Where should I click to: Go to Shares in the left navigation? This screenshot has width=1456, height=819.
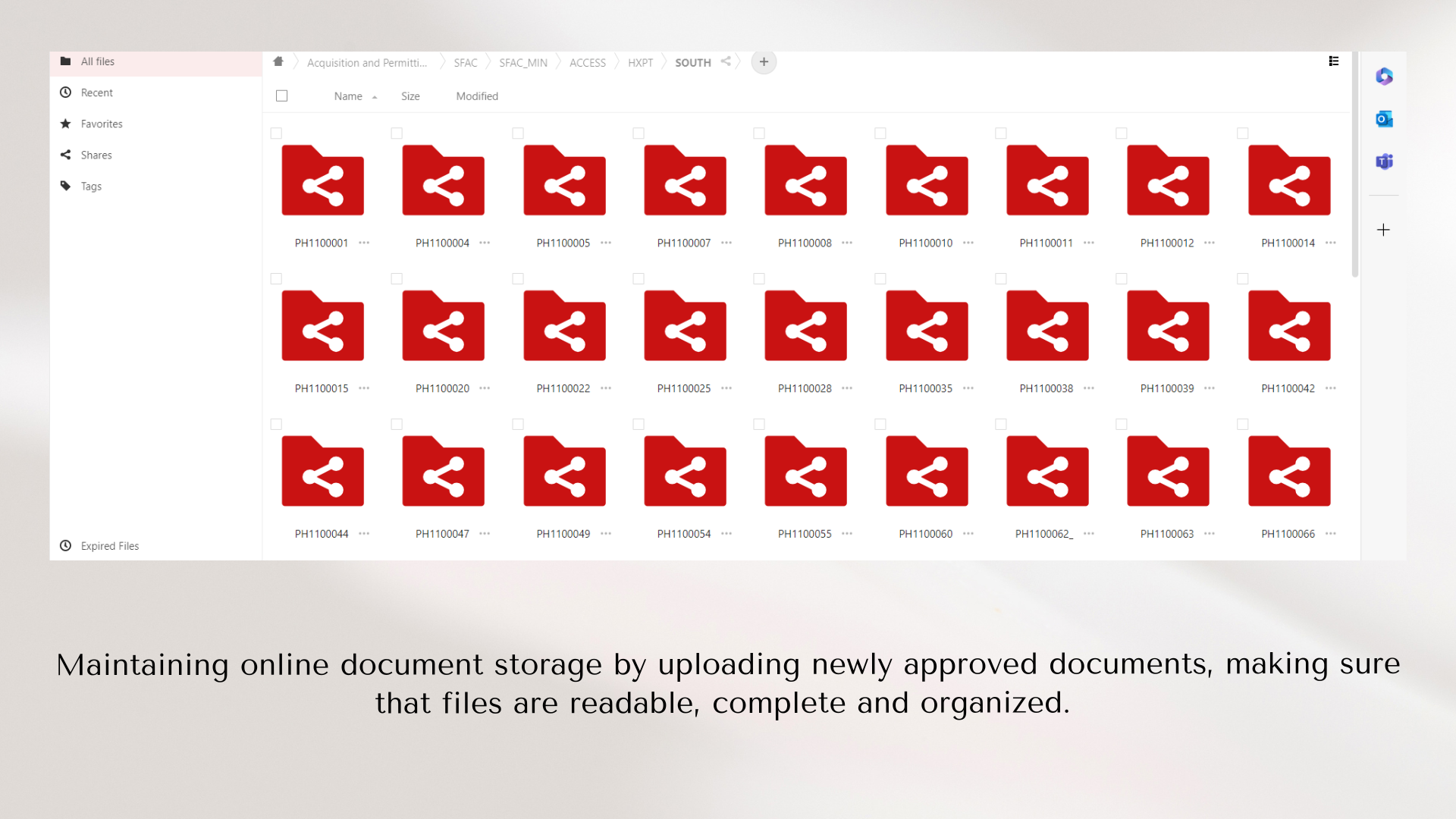96,155
